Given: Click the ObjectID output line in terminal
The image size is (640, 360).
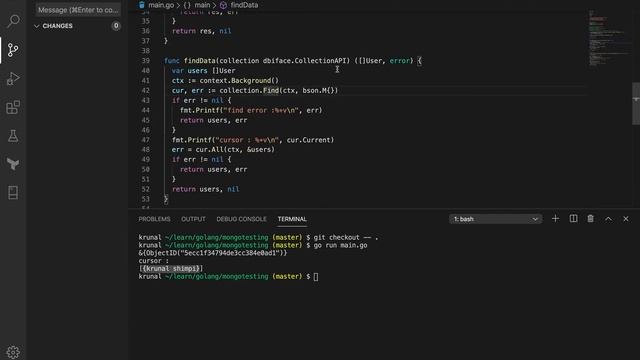Looking at the screenshot, I should 213,253.
